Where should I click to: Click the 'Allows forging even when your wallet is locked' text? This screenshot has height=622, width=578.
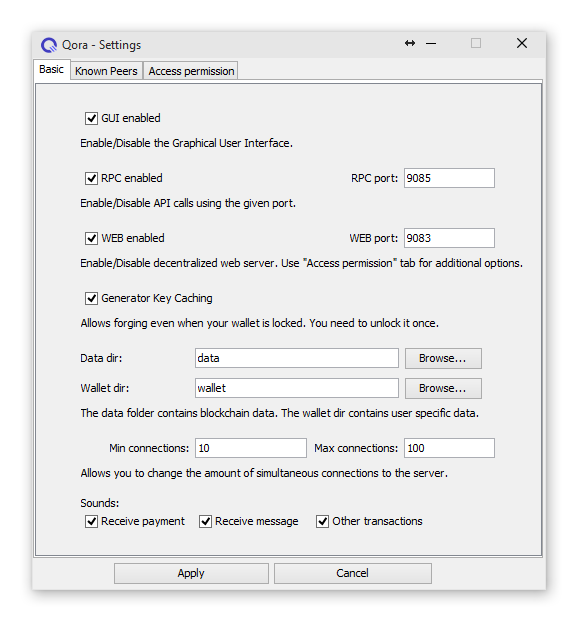pos(259,323)
